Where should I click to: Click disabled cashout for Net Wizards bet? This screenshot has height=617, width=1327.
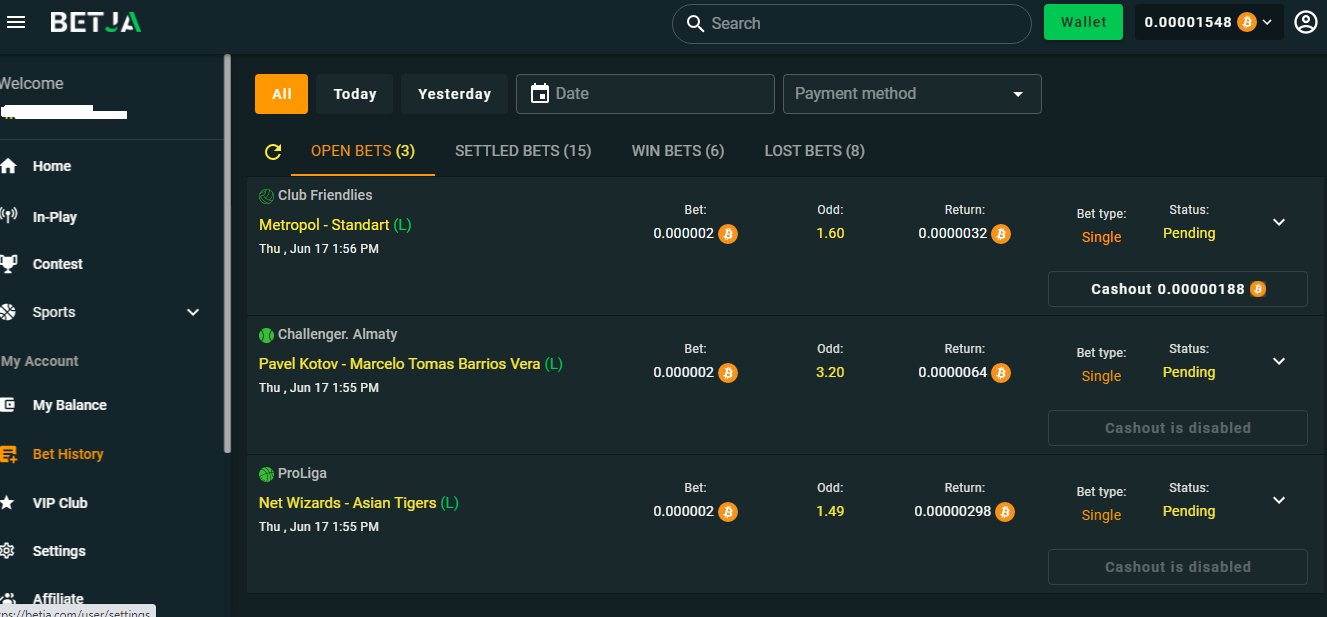(1178, 567)
